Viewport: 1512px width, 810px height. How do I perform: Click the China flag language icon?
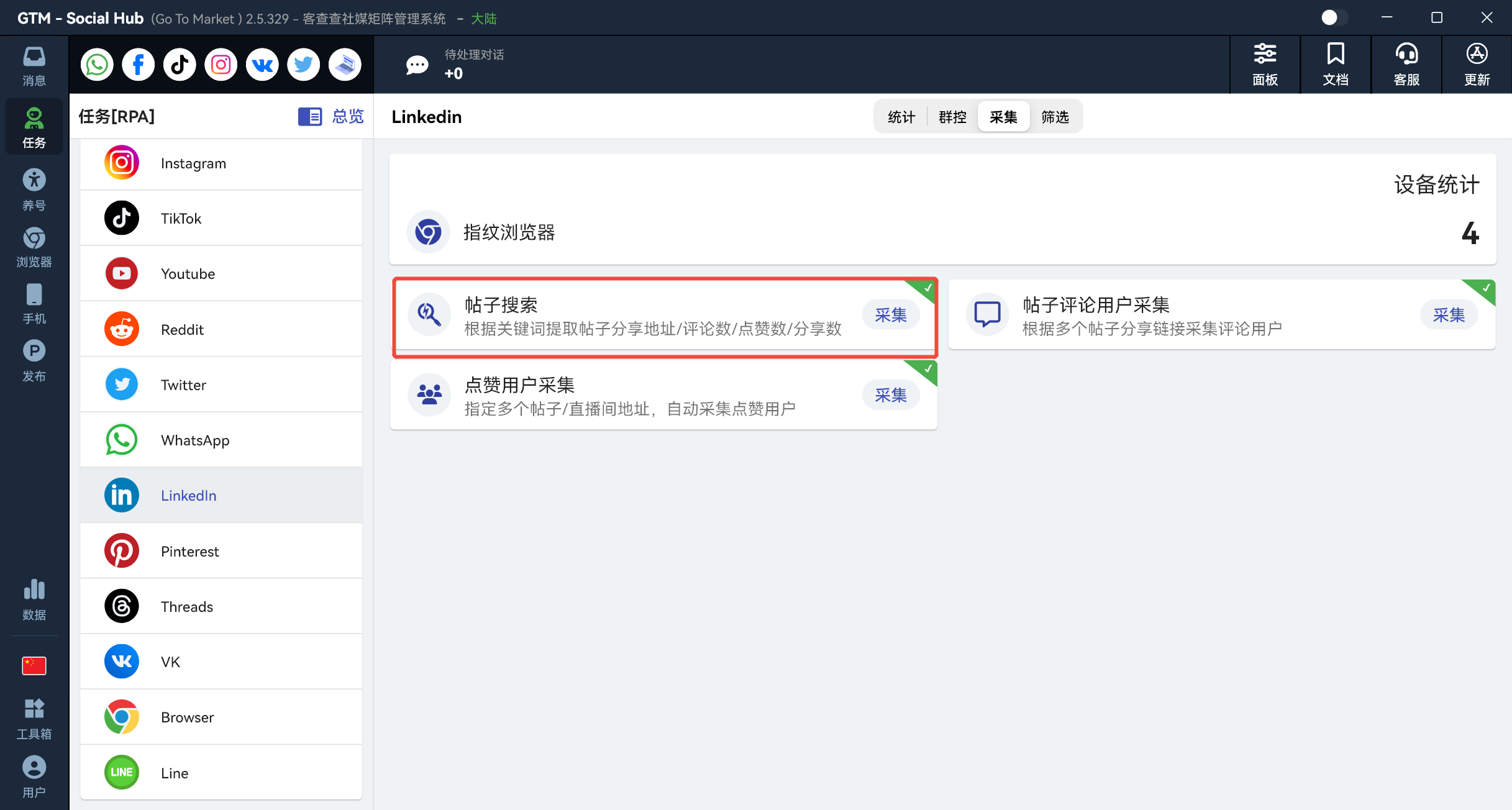[34, 665]
